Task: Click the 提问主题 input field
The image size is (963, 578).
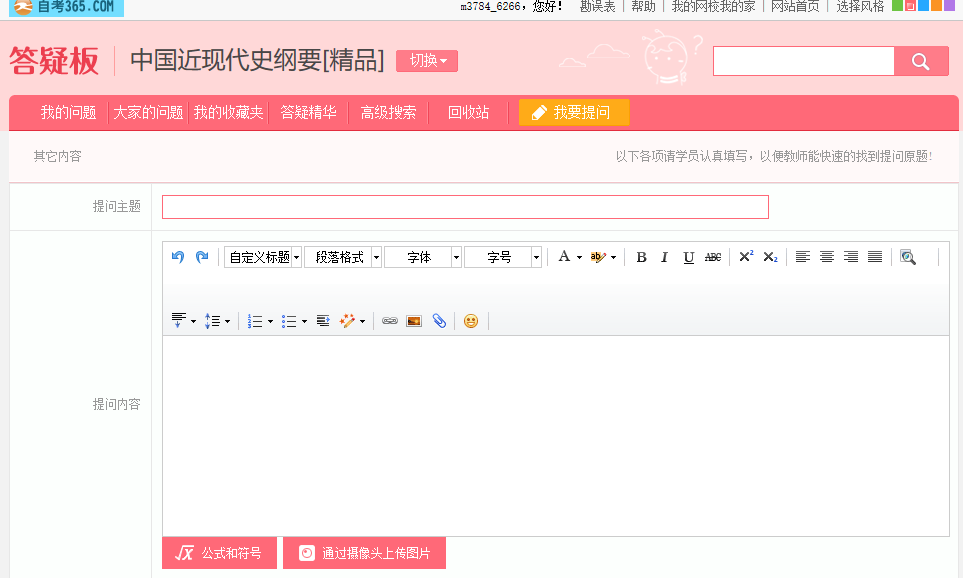Action: pos(465,207)
